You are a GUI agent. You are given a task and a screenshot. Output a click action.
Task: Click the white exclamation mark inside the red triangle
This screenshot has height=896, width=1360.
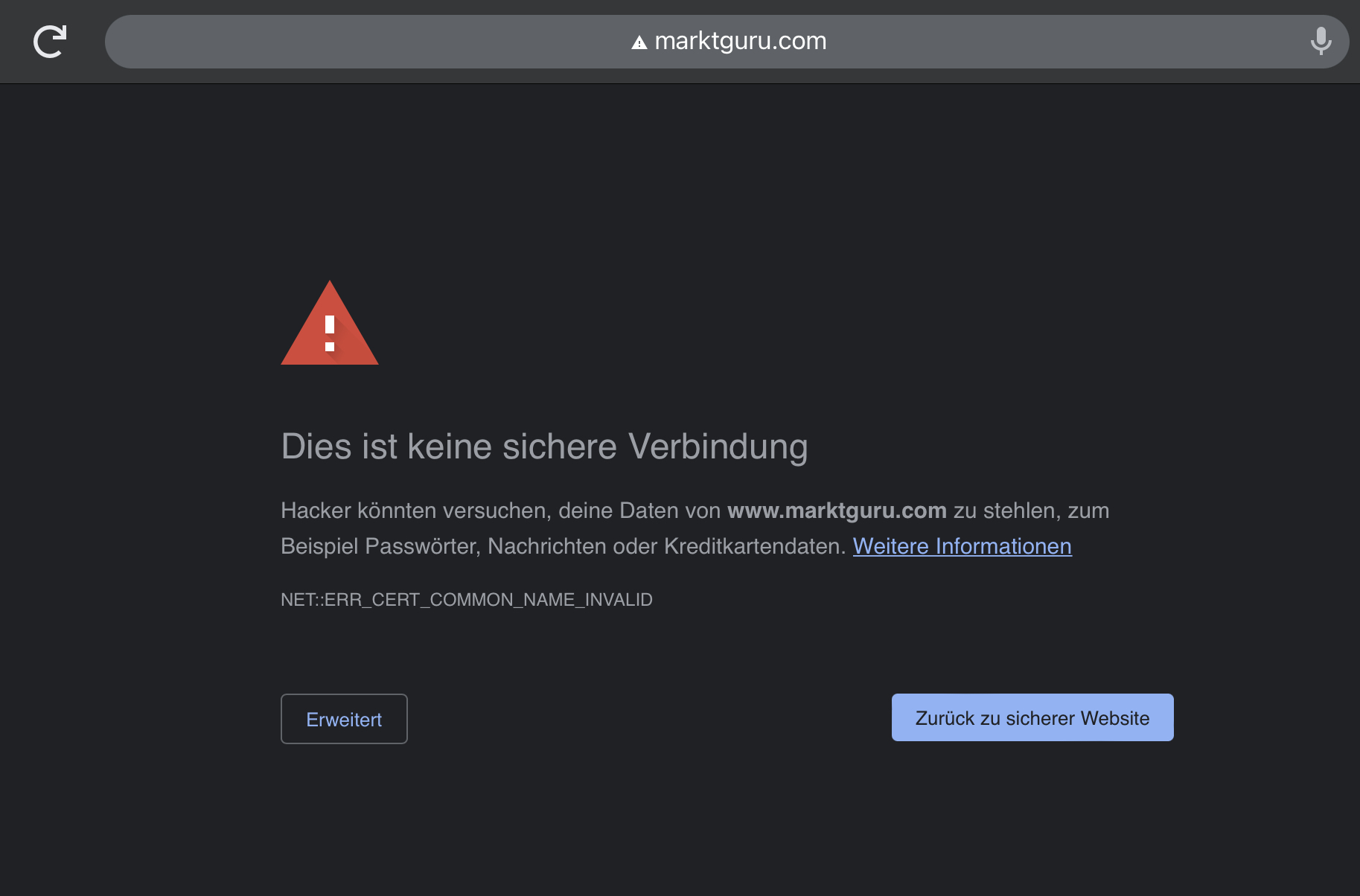[330, 333]
